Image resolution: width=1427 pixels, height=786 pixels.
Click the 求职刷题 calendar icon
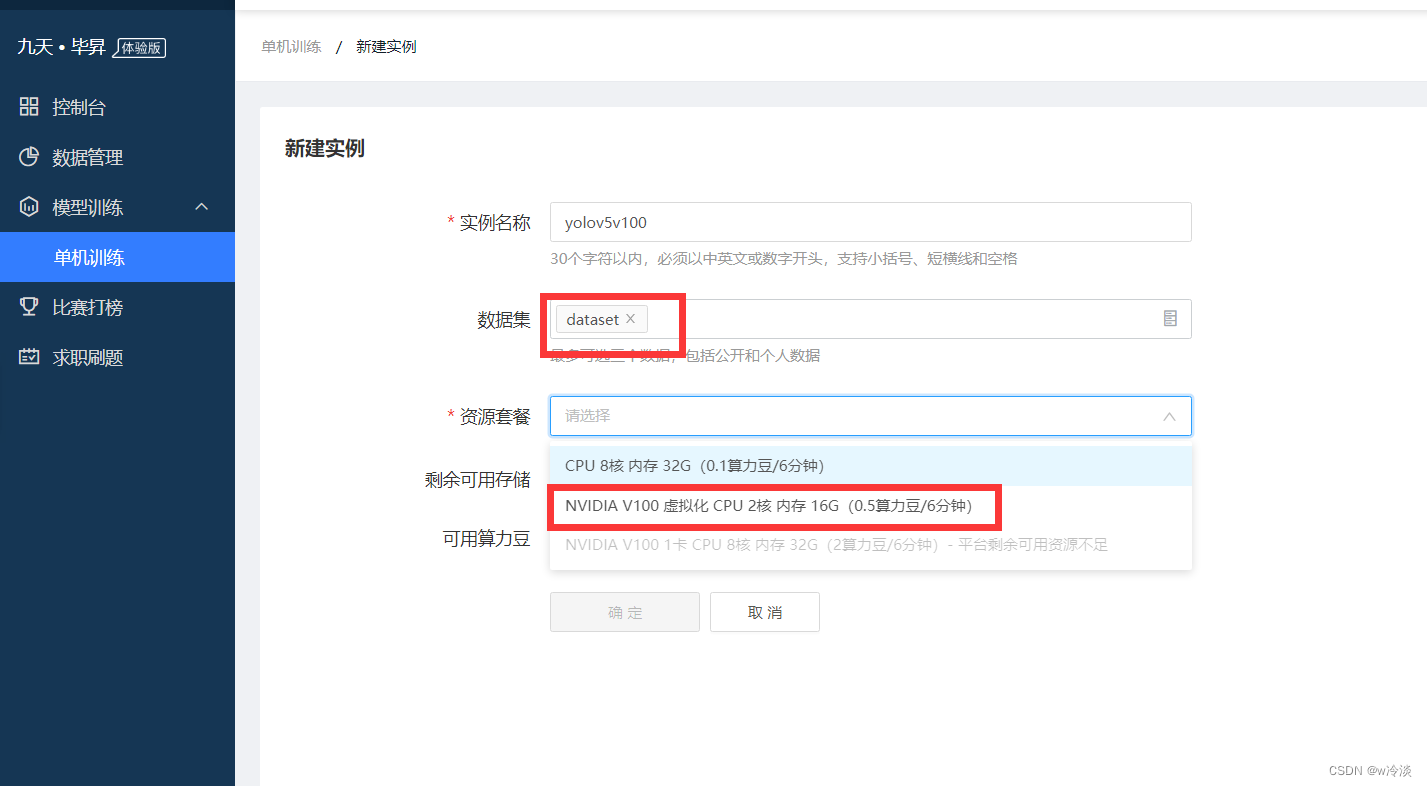[29, 357]
